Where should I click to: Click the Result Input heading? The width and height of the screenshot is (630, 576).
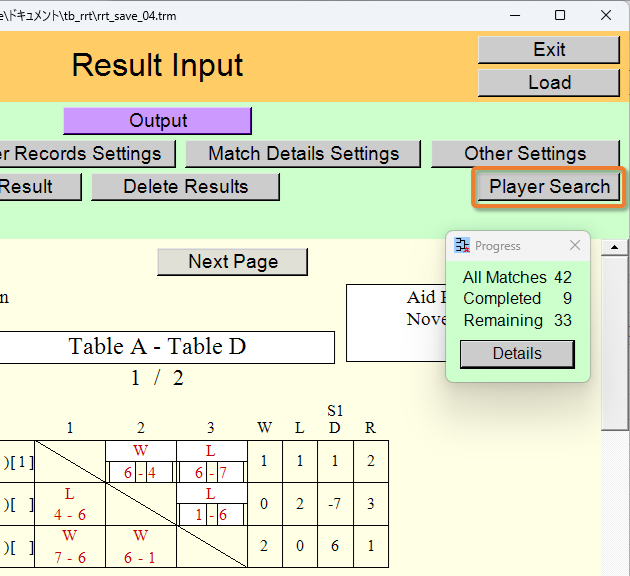point(158,65)
